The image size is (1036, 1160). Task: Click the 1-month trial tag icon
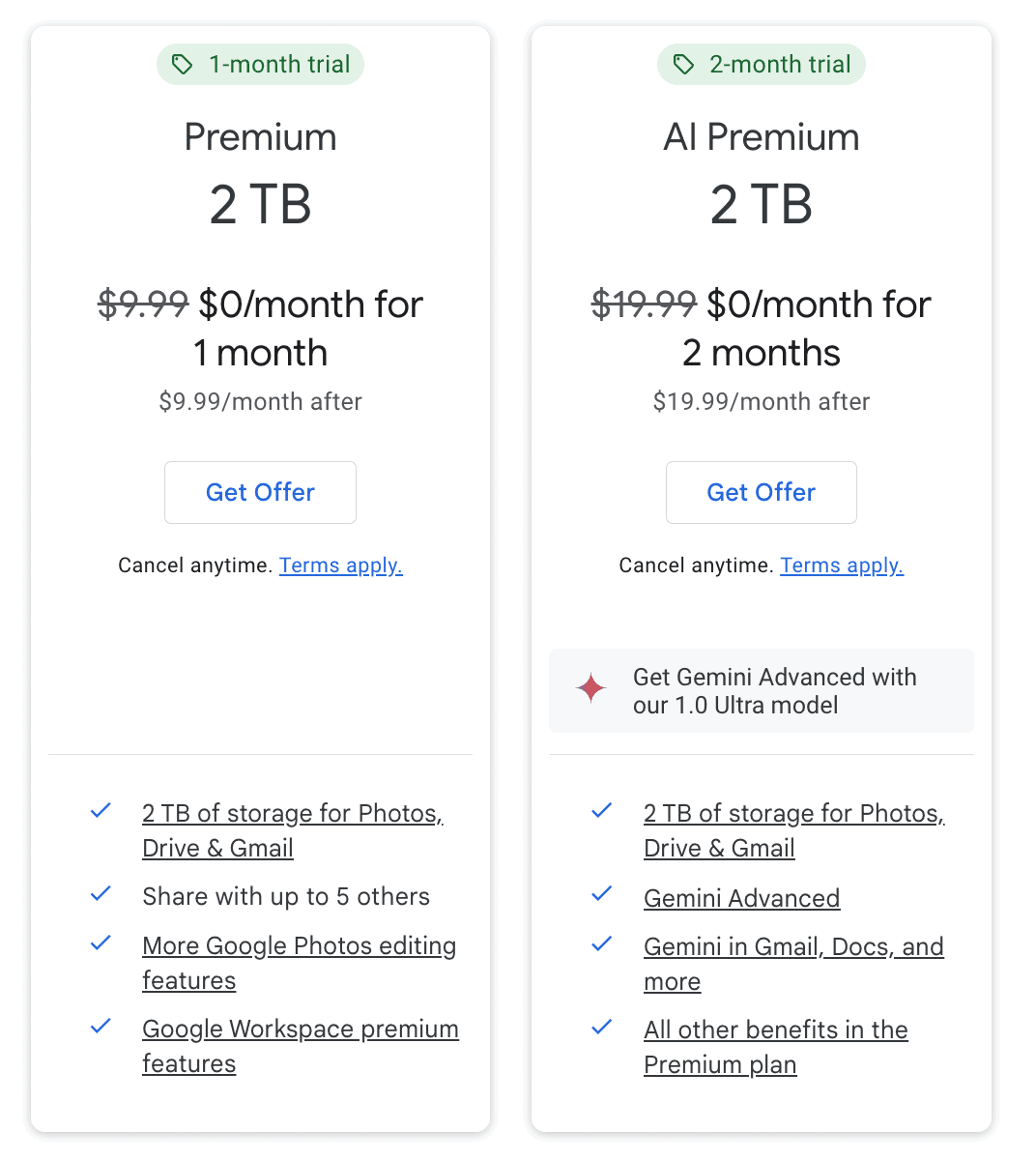tap(183, 65)
